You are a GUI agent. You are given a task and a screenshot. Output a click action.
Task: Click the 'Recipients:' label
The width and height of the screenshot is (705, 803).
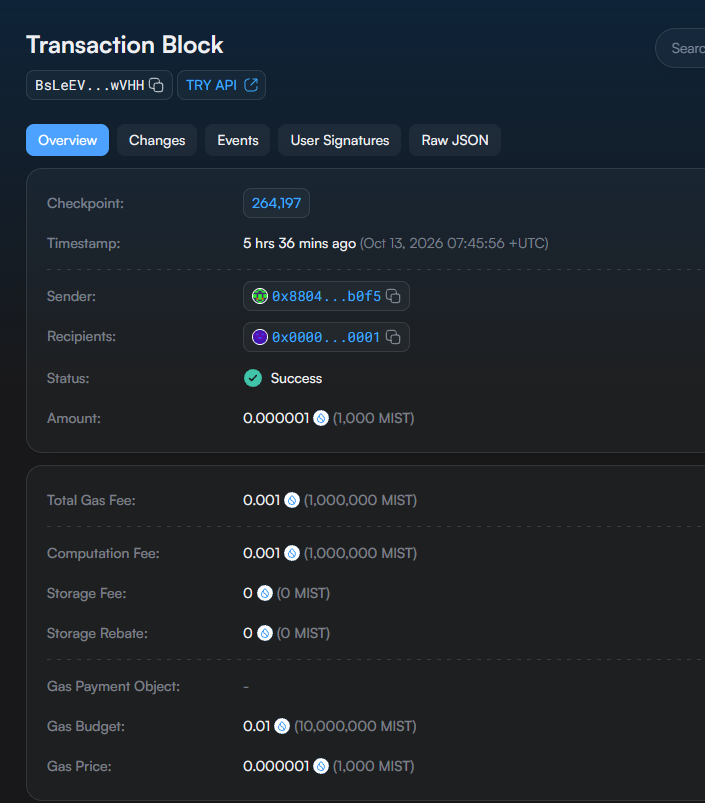click(81, 336)
